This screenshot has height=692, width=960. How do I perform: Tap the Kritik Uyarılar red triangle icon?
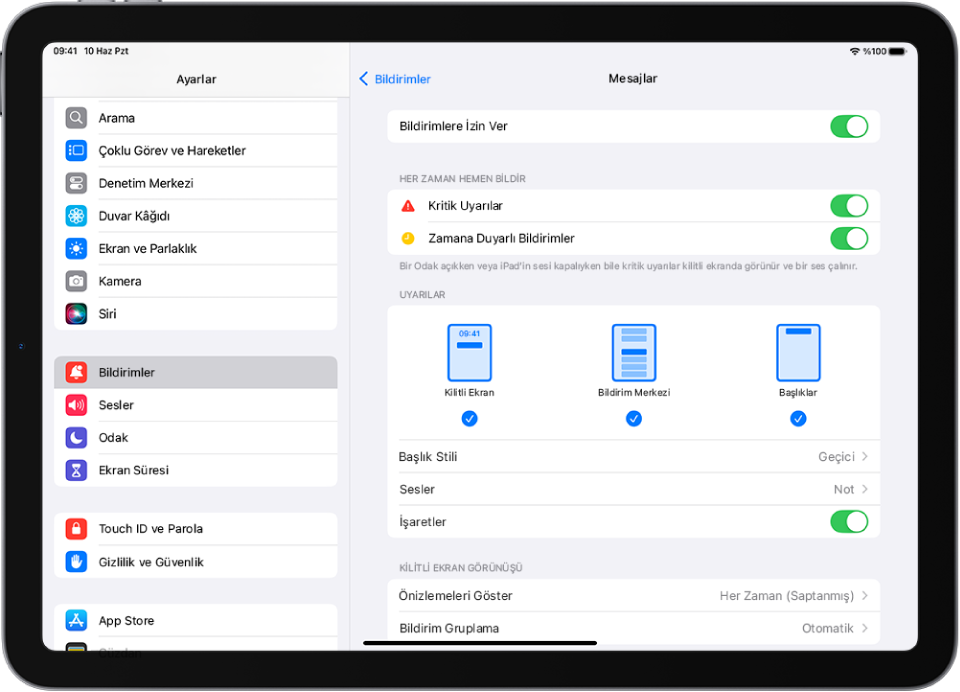point(408,206)
